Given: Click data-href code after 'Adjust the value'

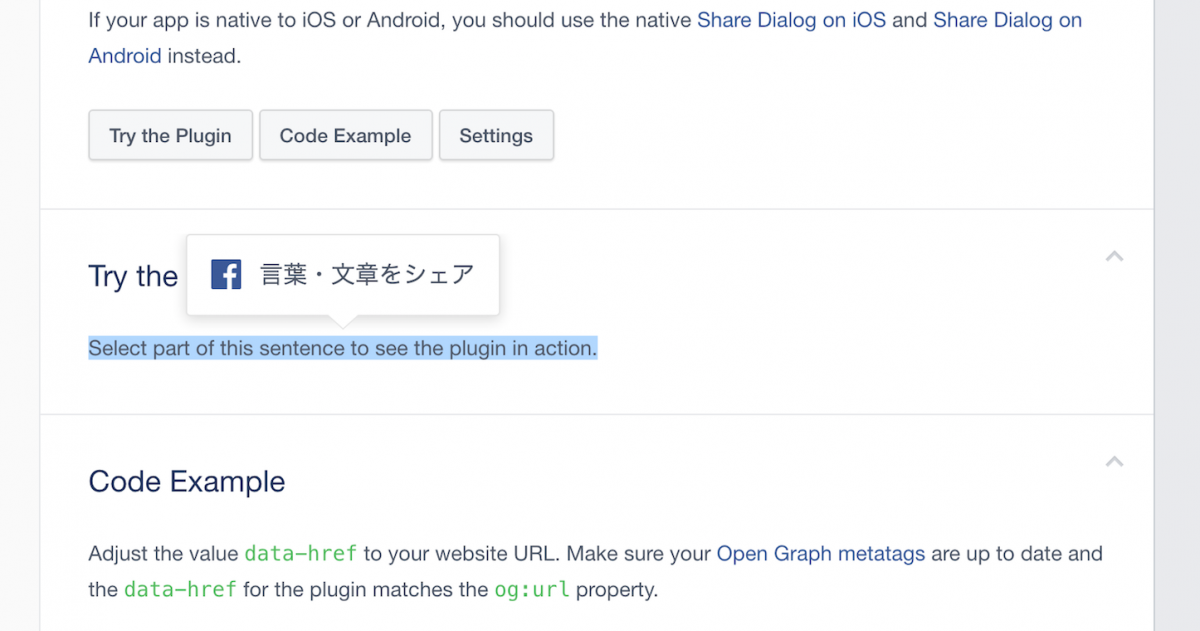Looking at the screenshot, I should point(300,553).
